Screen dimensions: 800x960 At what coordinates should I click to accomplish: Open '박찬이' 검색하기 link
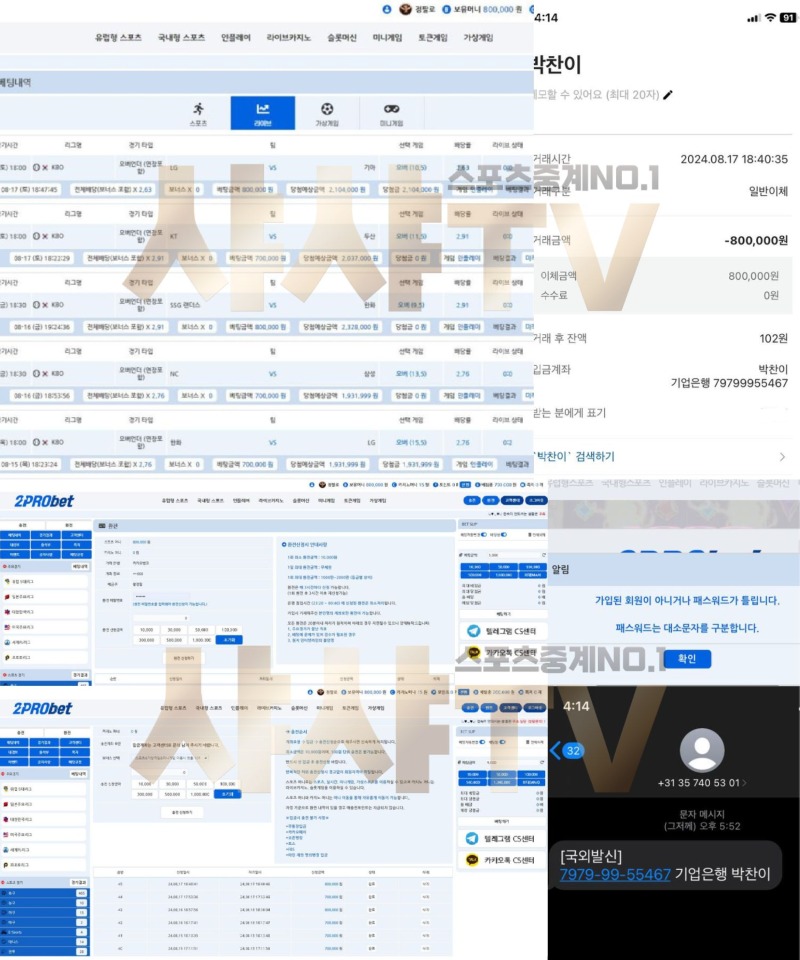(x=573, y=456)
